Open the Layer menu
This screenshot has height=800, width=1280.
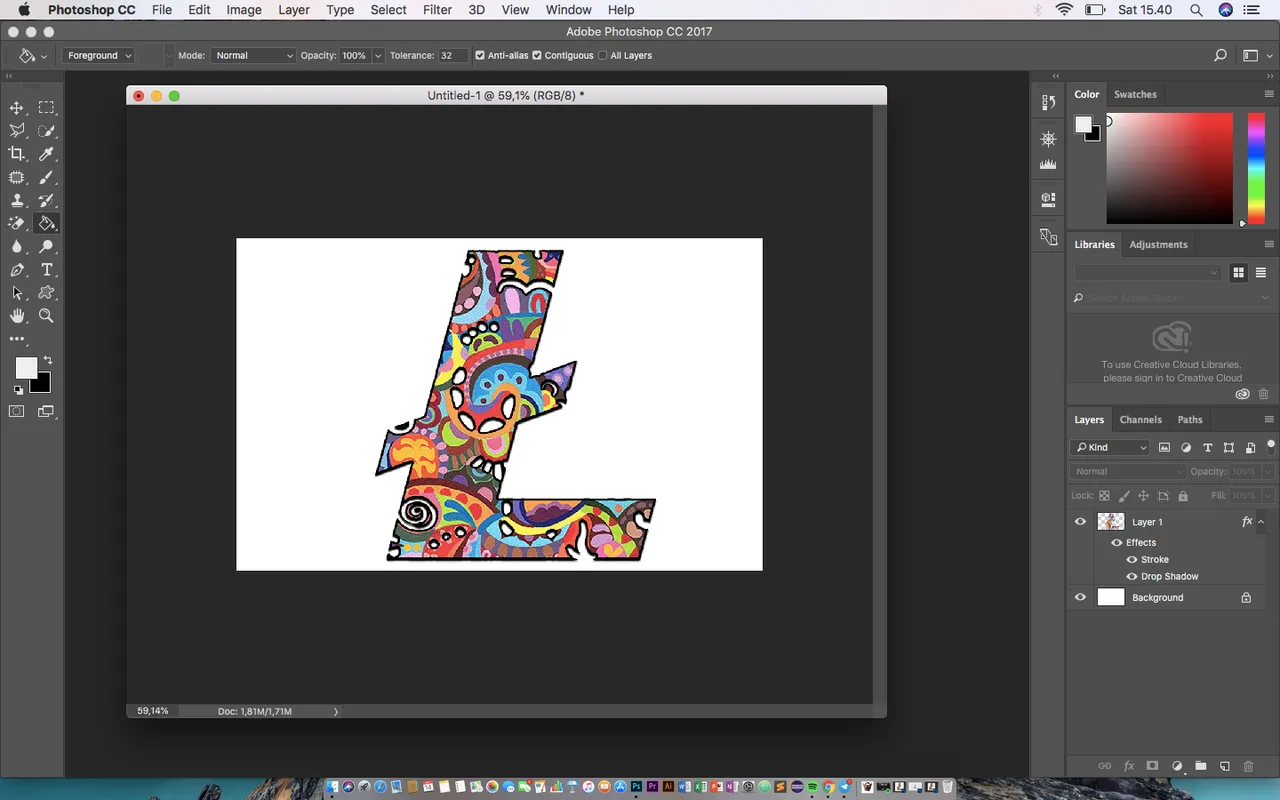click(x=293, y=10)
